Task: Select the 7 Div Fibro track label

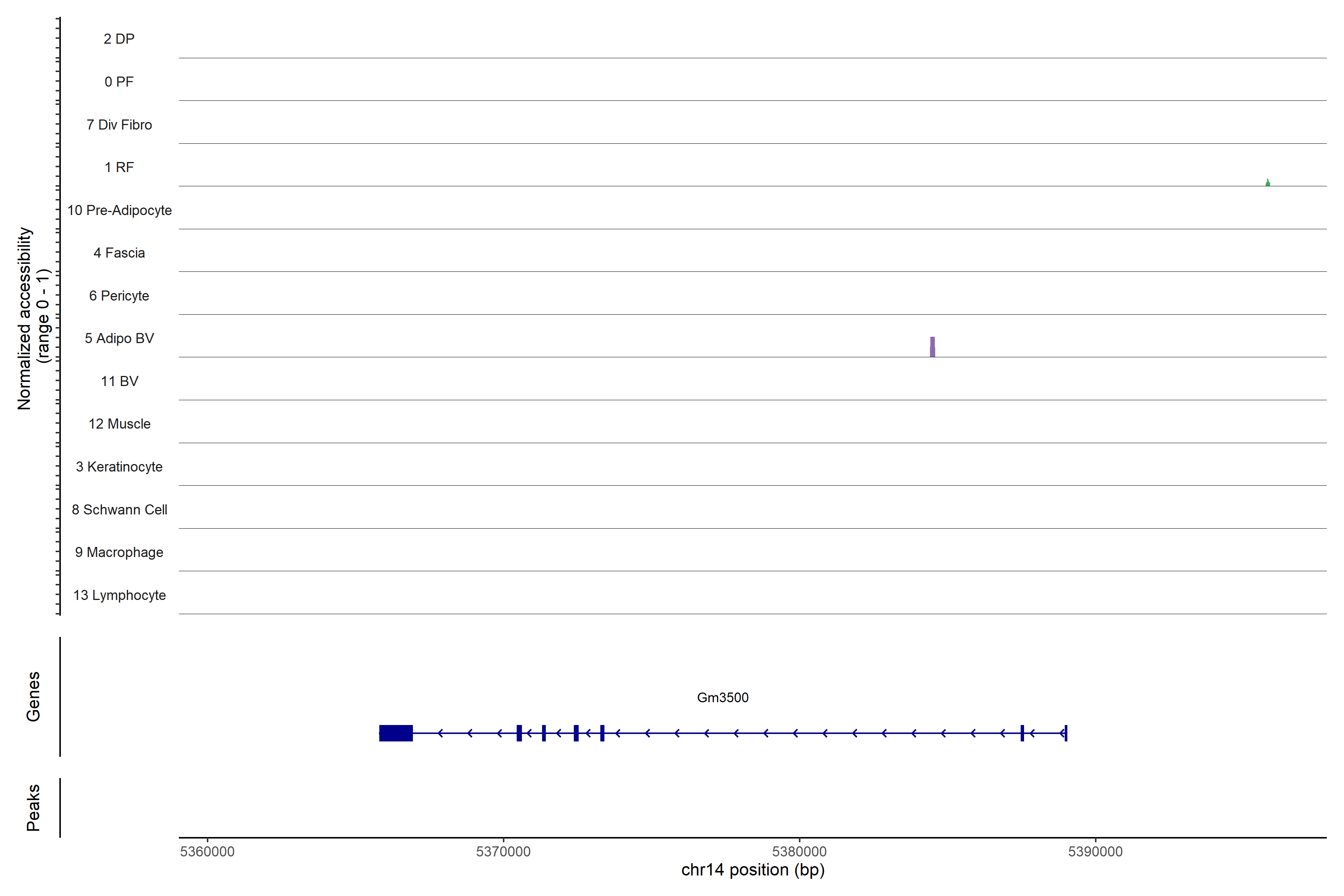Action: [119, 125]
